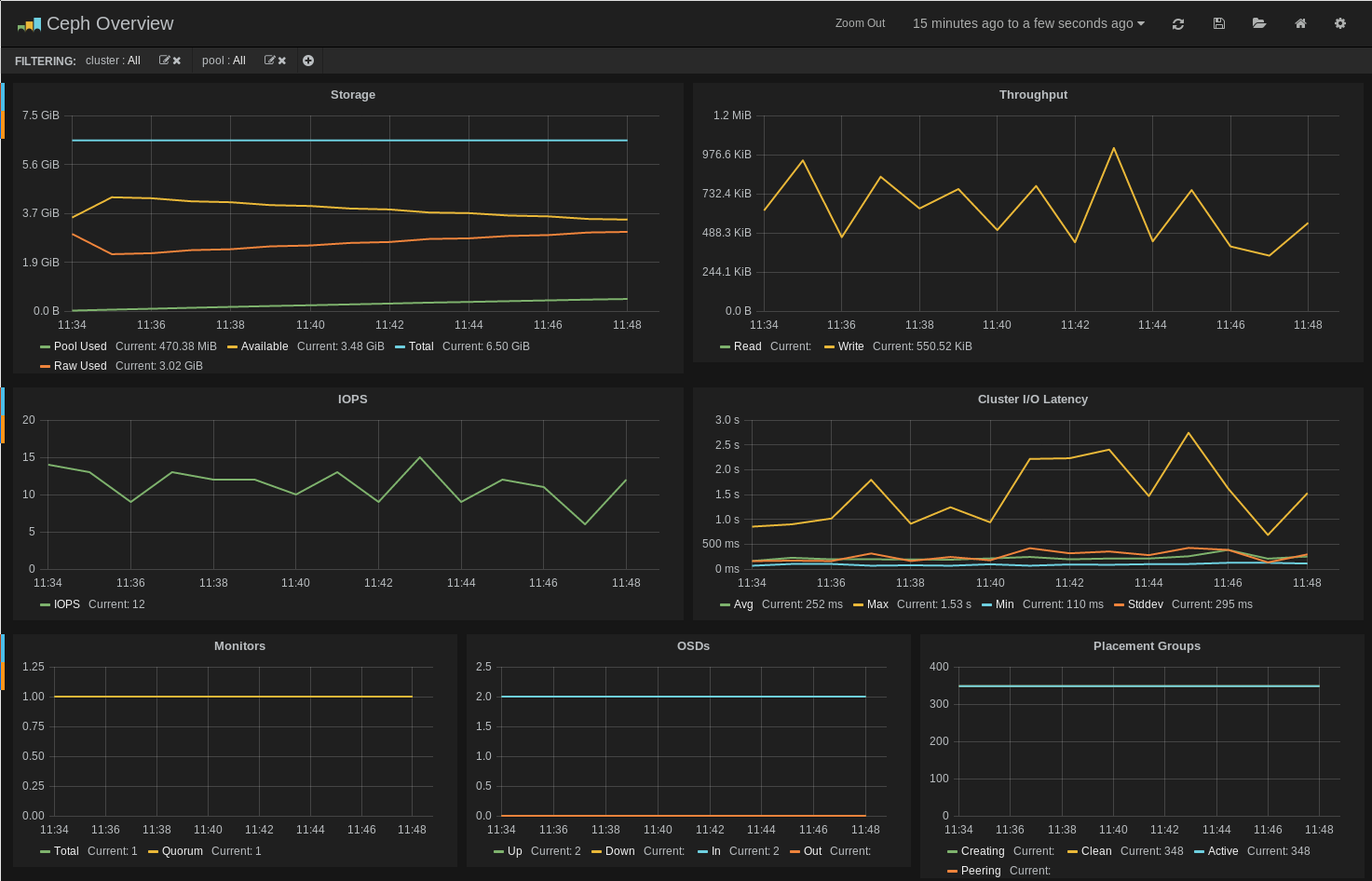
Task: Click the Grafana logo beside Ceph Overview
Action: [29, 24]
